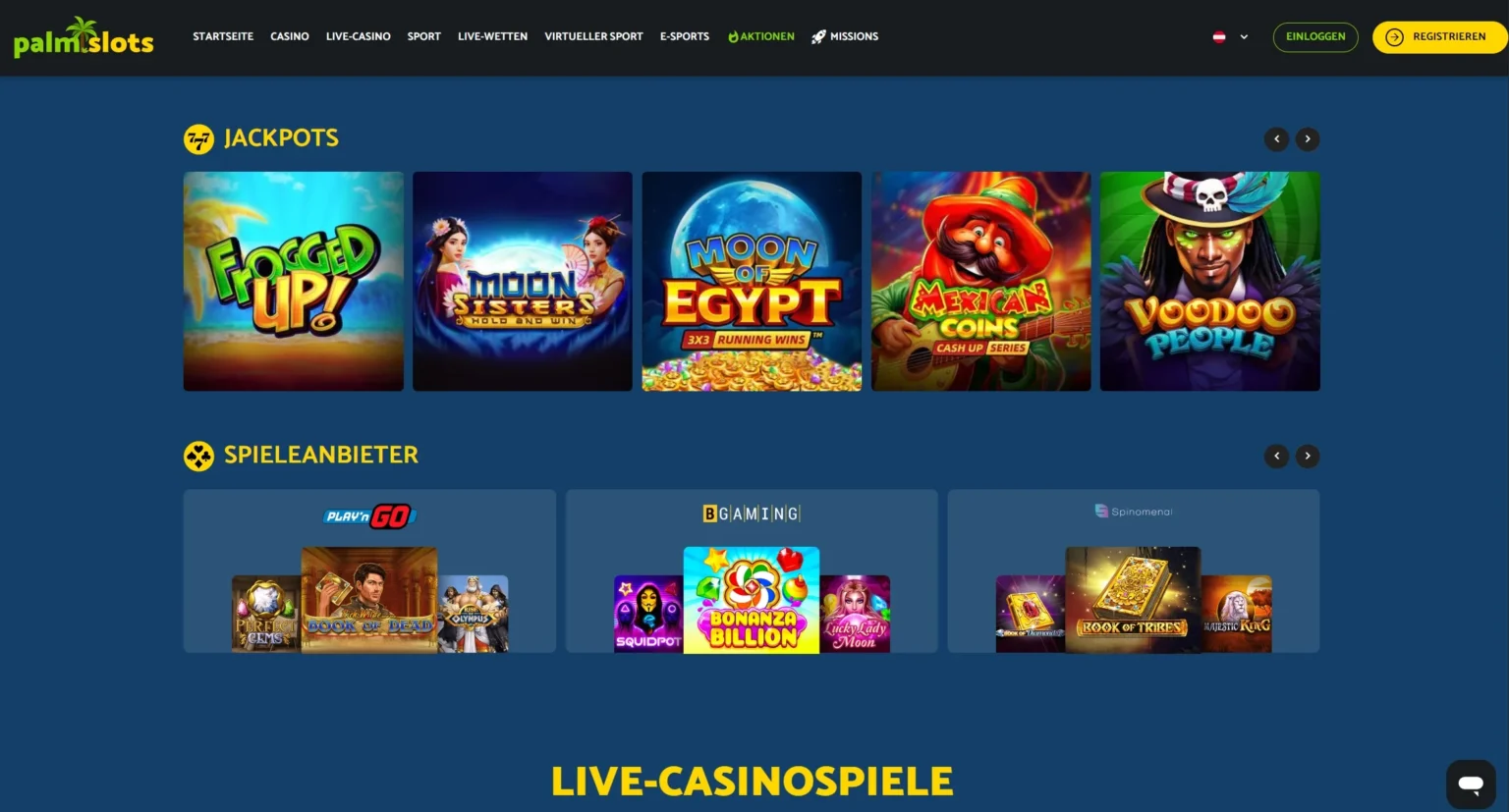Click the Einloggen button

click(1315, 37)
